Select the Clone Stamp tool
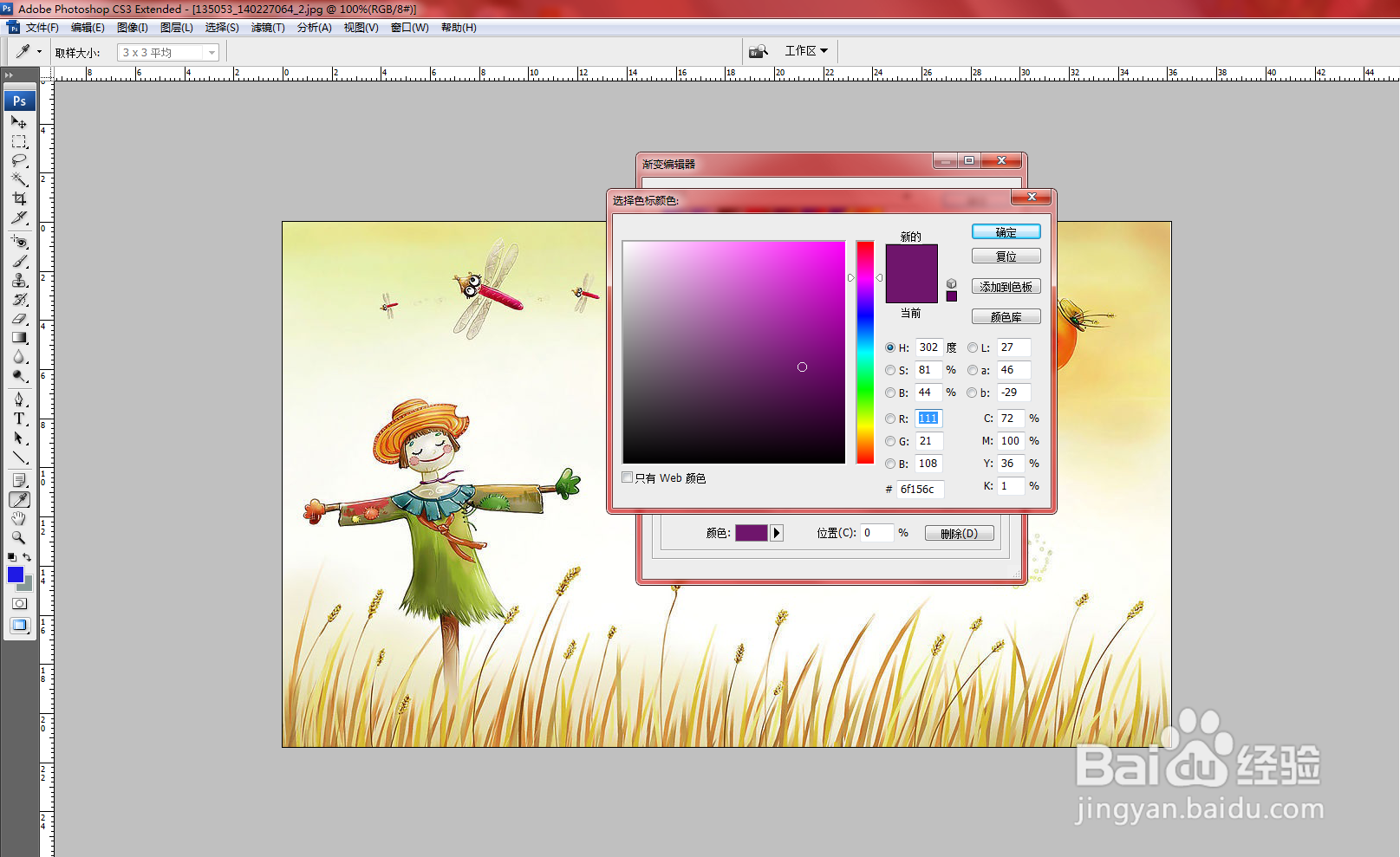 (x=19, y=280)
